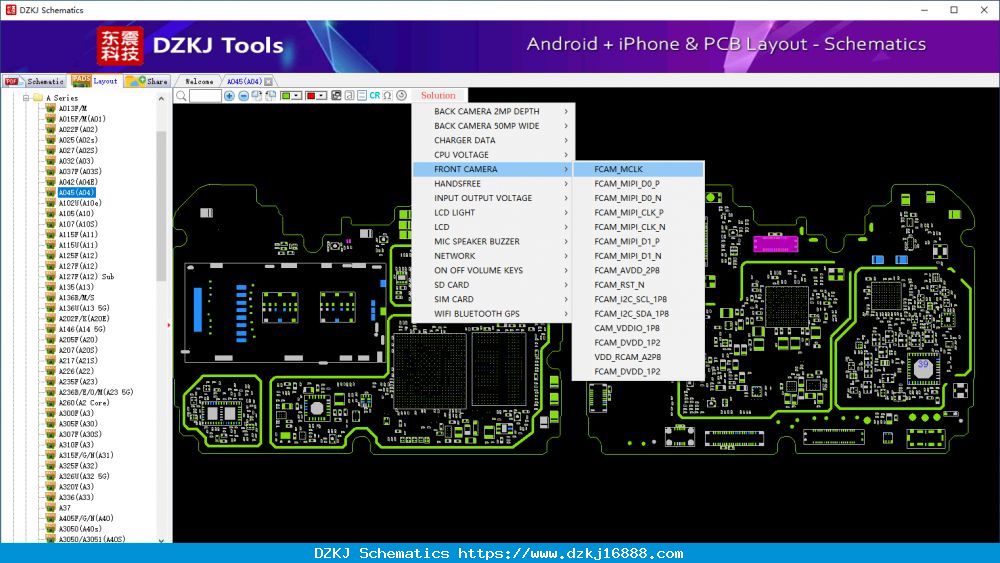Open the SD CARD submenu

pos(493,285)
